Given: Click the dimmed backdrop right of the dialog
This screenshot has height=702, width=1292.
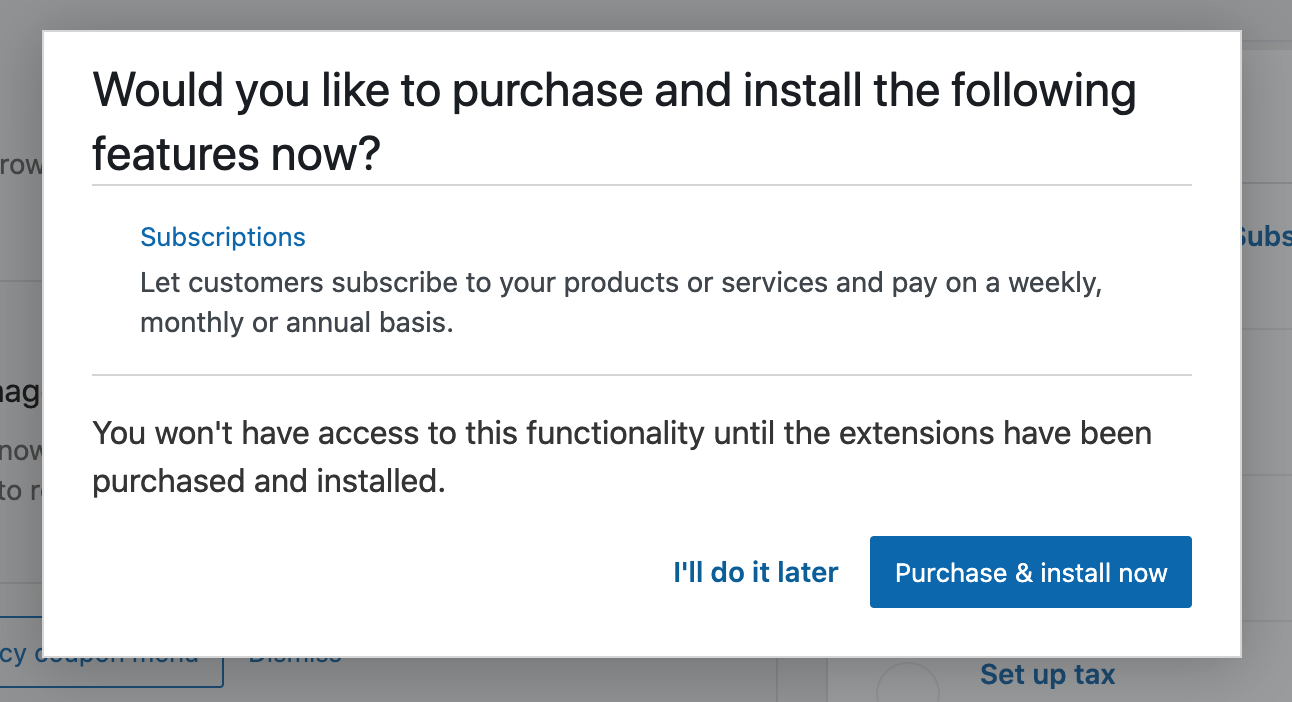Looking at the screenshot, I should click(1267, 400).
